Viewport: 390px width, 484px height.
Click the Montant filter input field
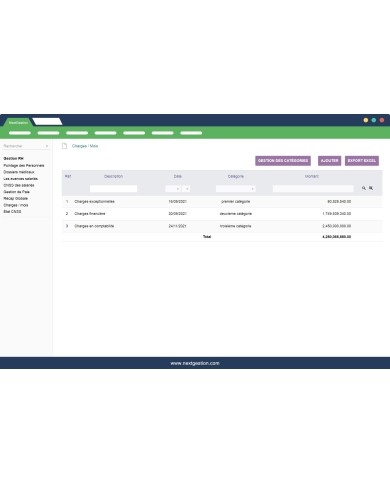coord(313,189)
